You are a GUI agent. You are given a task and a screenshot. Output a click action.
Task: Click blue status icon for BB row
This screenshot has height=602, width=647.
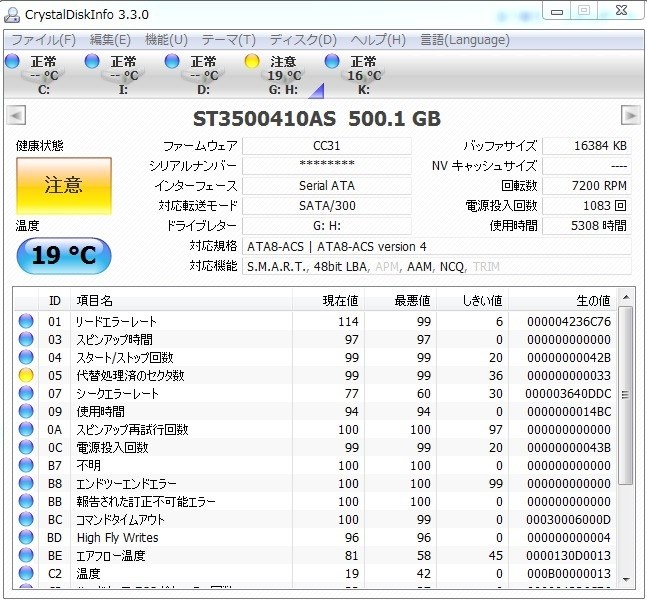coord(26,501)
